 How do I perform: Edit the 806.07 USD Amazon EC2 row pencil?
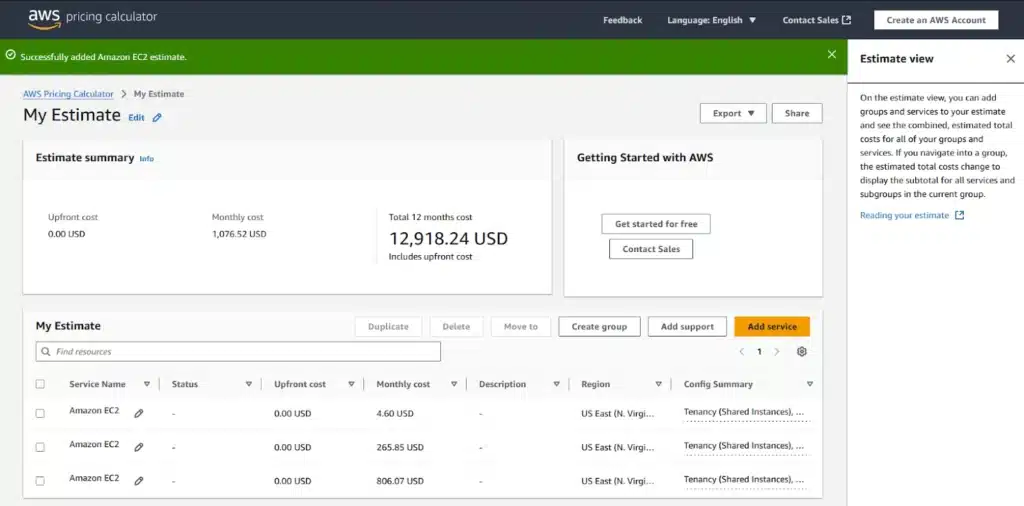tap(138, 481)
